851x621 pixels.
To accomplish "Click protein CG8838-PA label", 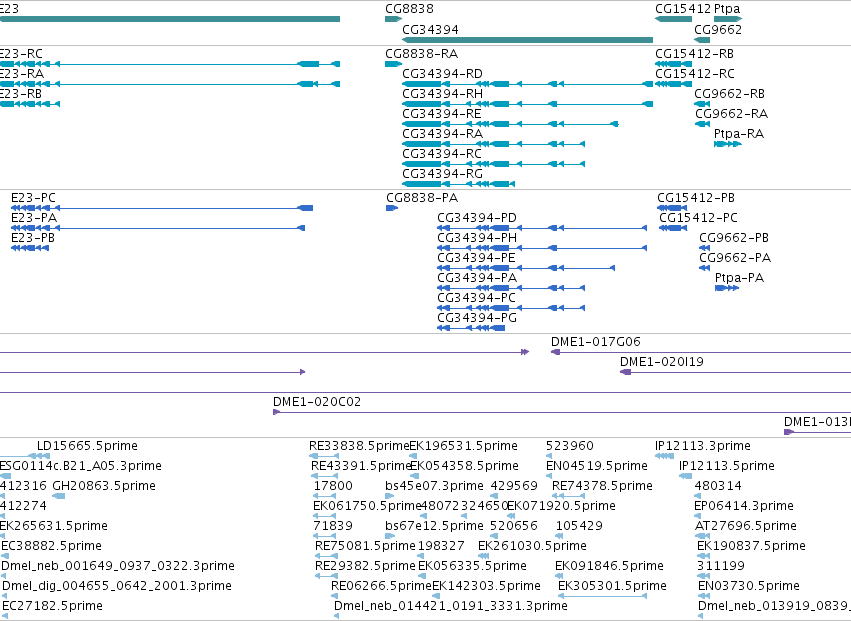I will 422,198.
